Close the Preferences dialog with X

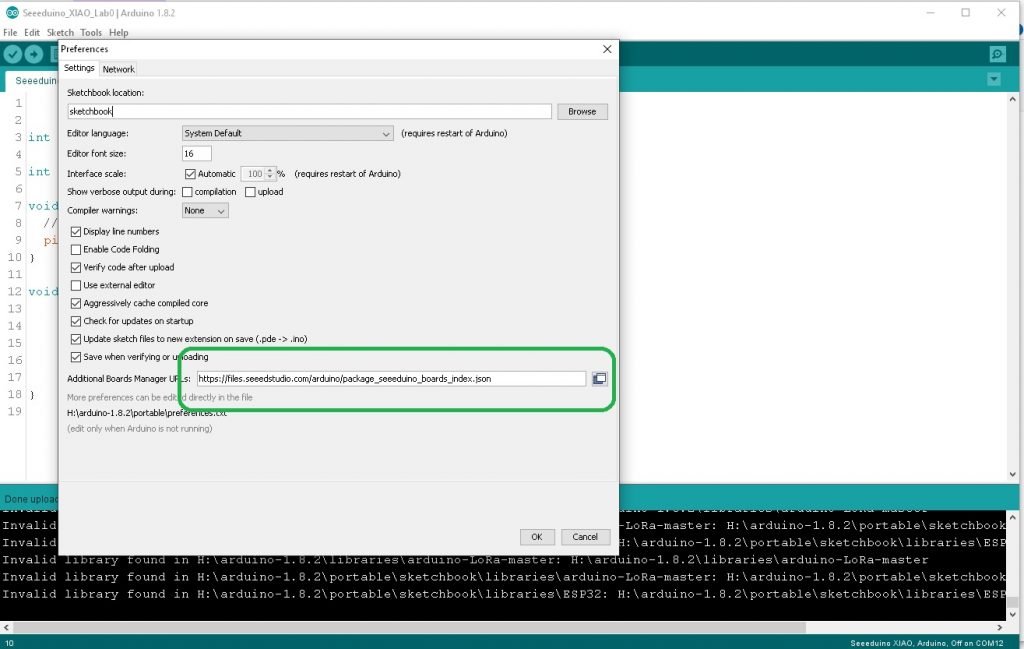(x=607, y=49)
